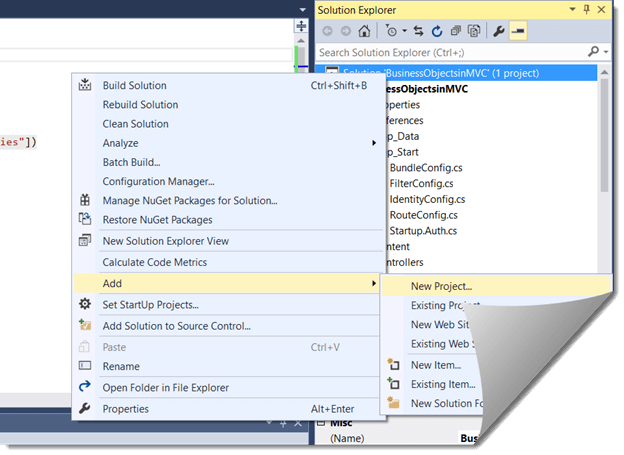Choose Rename from the context menu

click(229, 366)
